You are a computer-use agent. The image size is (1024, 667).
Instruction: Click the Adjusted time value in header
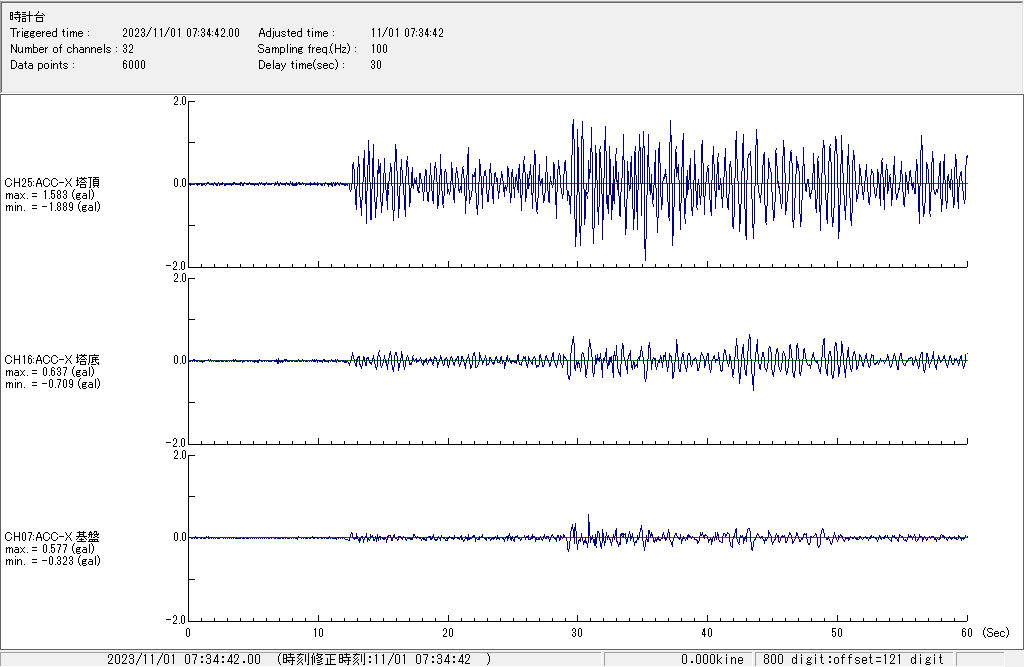pyautogui.click(x=407, y=33)
